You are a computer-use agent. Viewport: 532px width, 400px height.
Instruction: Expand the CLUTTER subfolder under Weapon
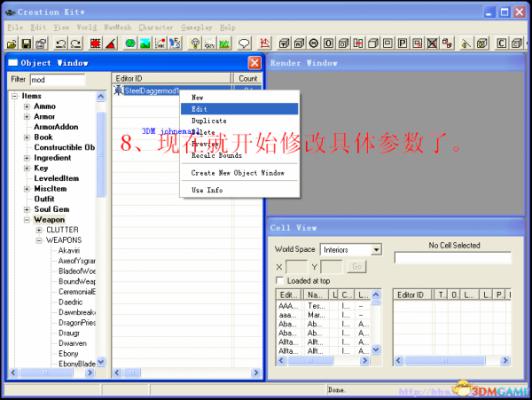click(39, 230)
